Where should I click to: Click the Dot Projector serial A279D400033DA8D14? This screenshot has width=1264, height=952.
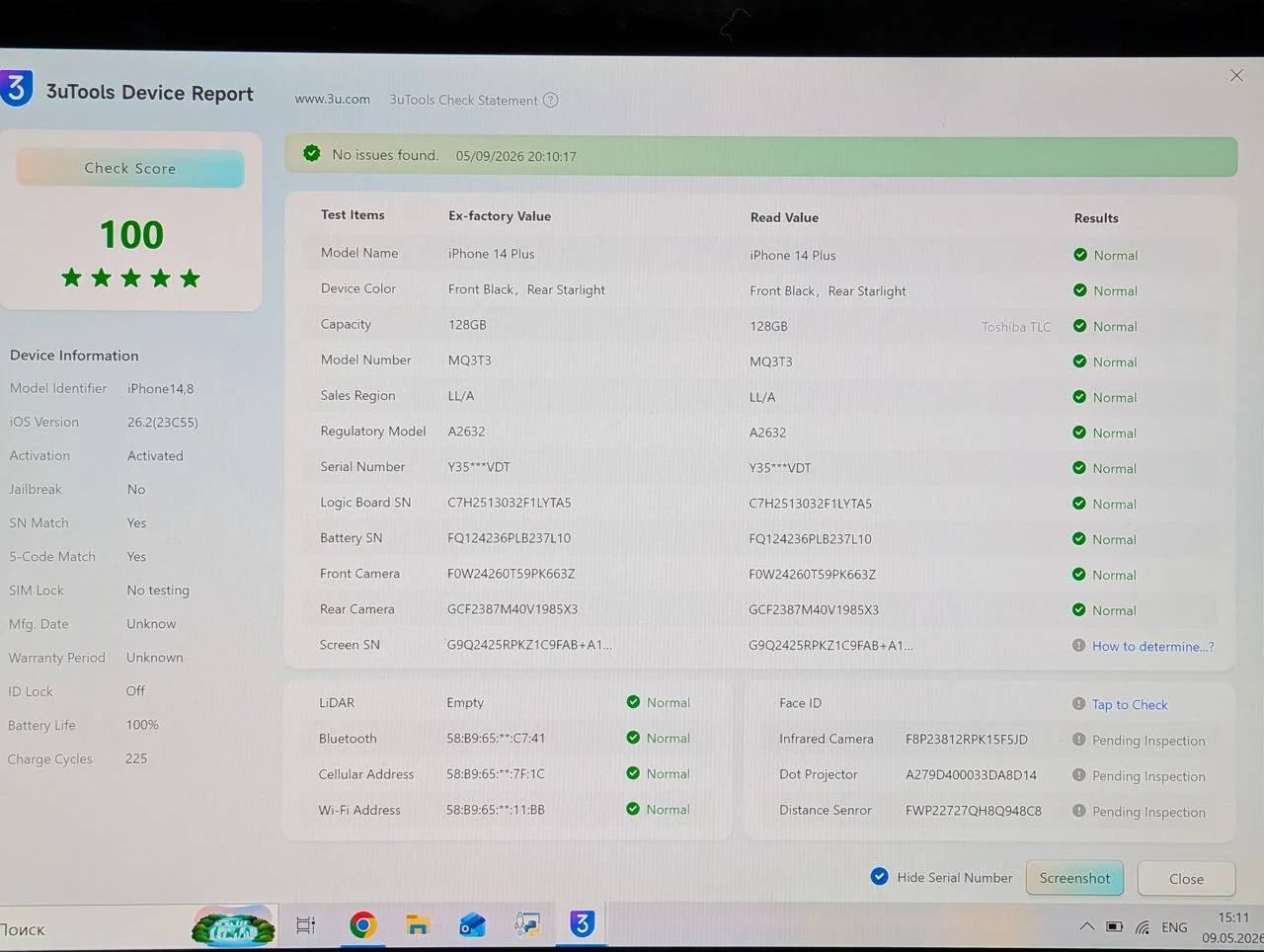(x=972, y=775)
